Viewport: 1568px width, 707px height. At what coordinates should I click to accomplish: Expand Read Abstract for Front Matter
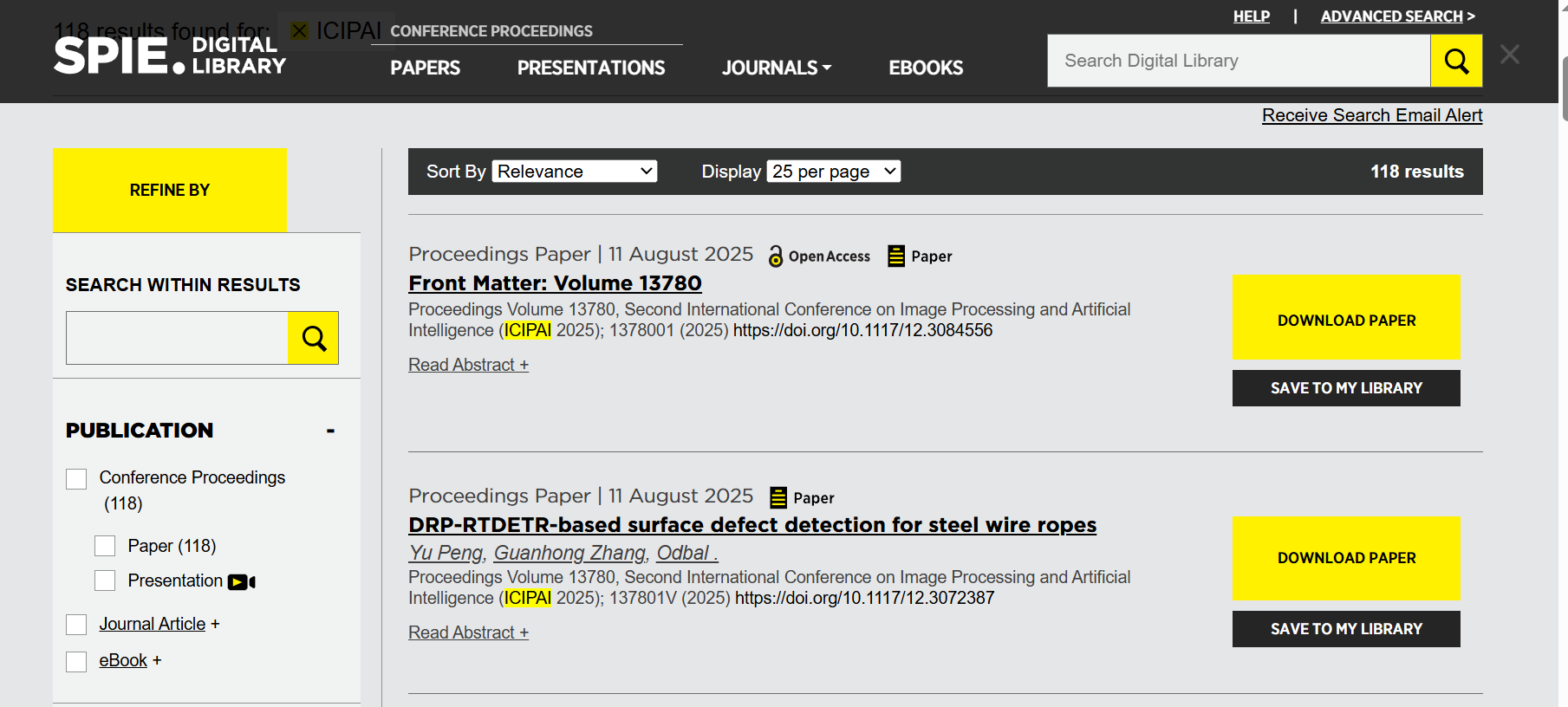(x=468, y=365)
